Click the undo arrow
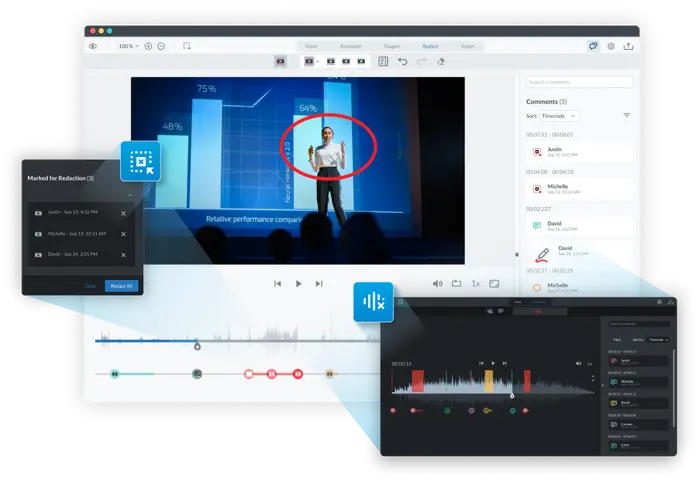The height and width of the screenshot is (480, 700). 402,61
